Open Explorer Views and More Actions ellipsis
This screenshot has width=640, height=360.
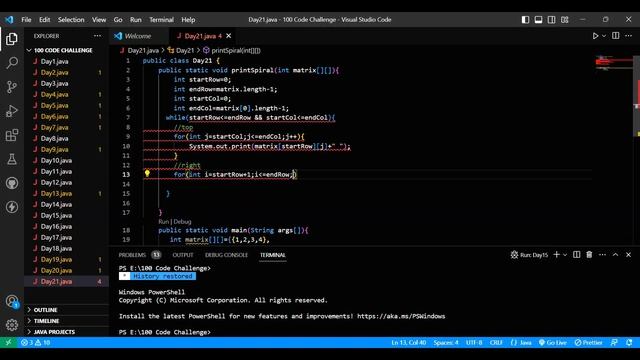(x=97, y=36)
